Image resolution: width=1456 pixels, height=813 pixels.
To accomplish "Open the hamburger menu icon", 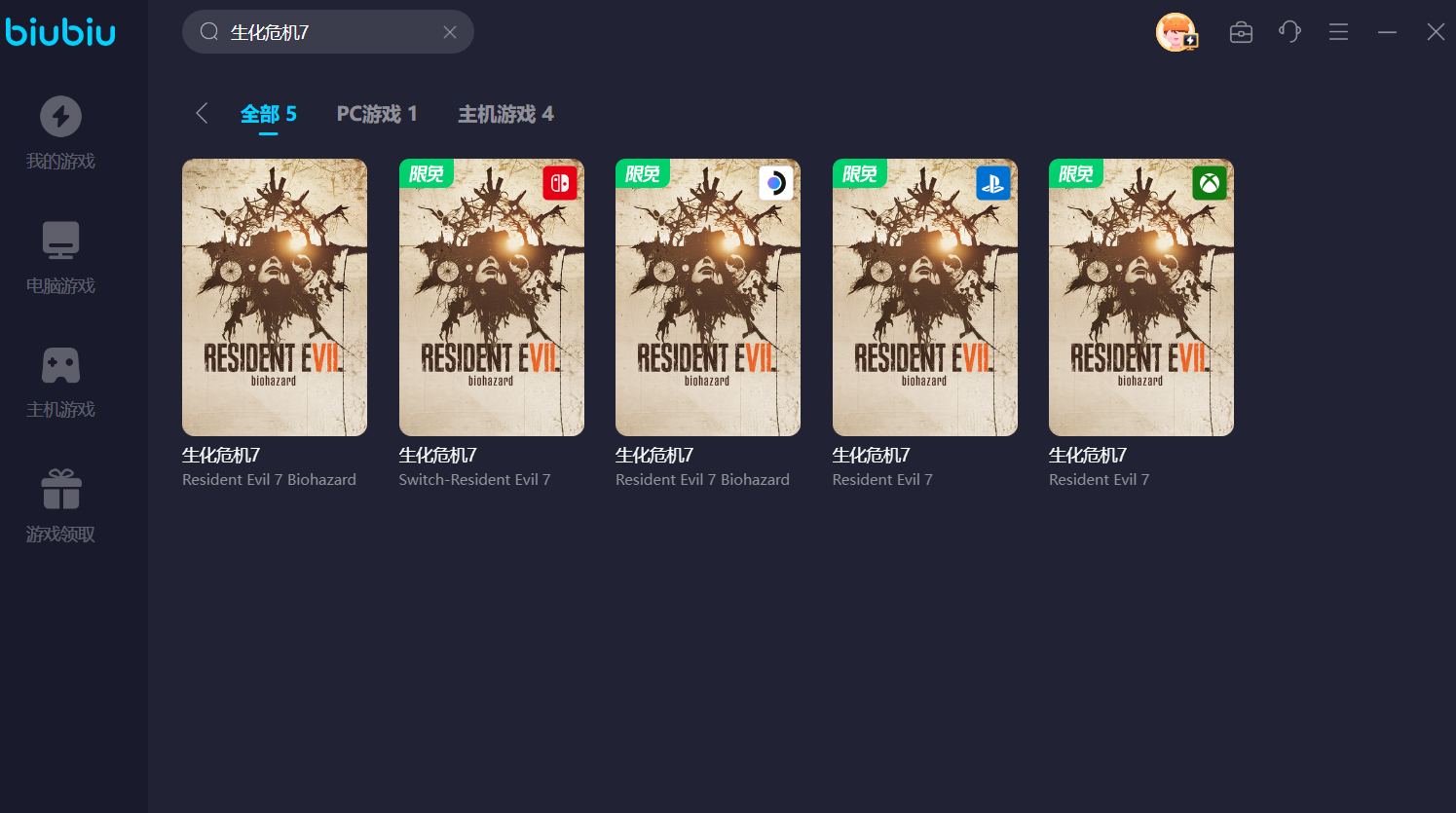I will click(1338, 32).
